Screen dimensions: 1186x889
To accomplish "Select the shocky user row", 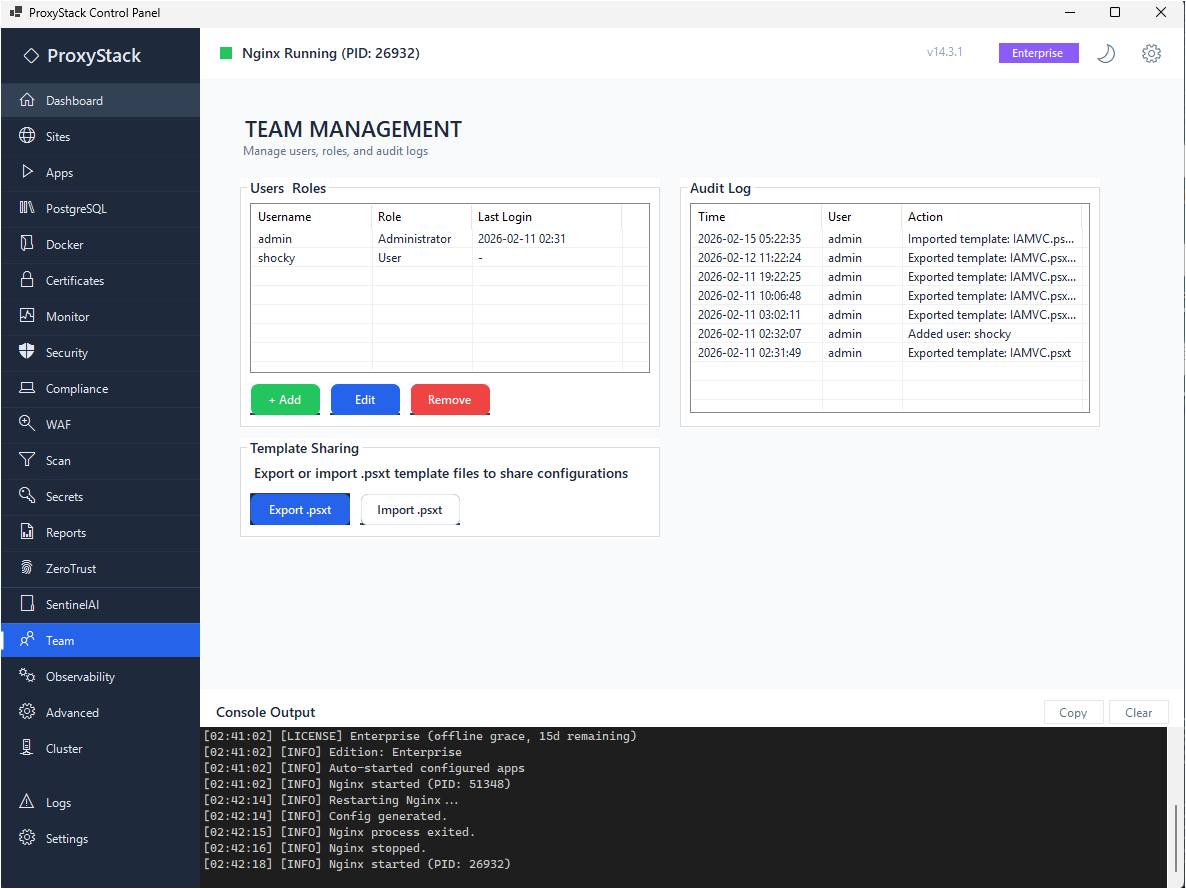I will pyautogui.click(x=449, y=257).
